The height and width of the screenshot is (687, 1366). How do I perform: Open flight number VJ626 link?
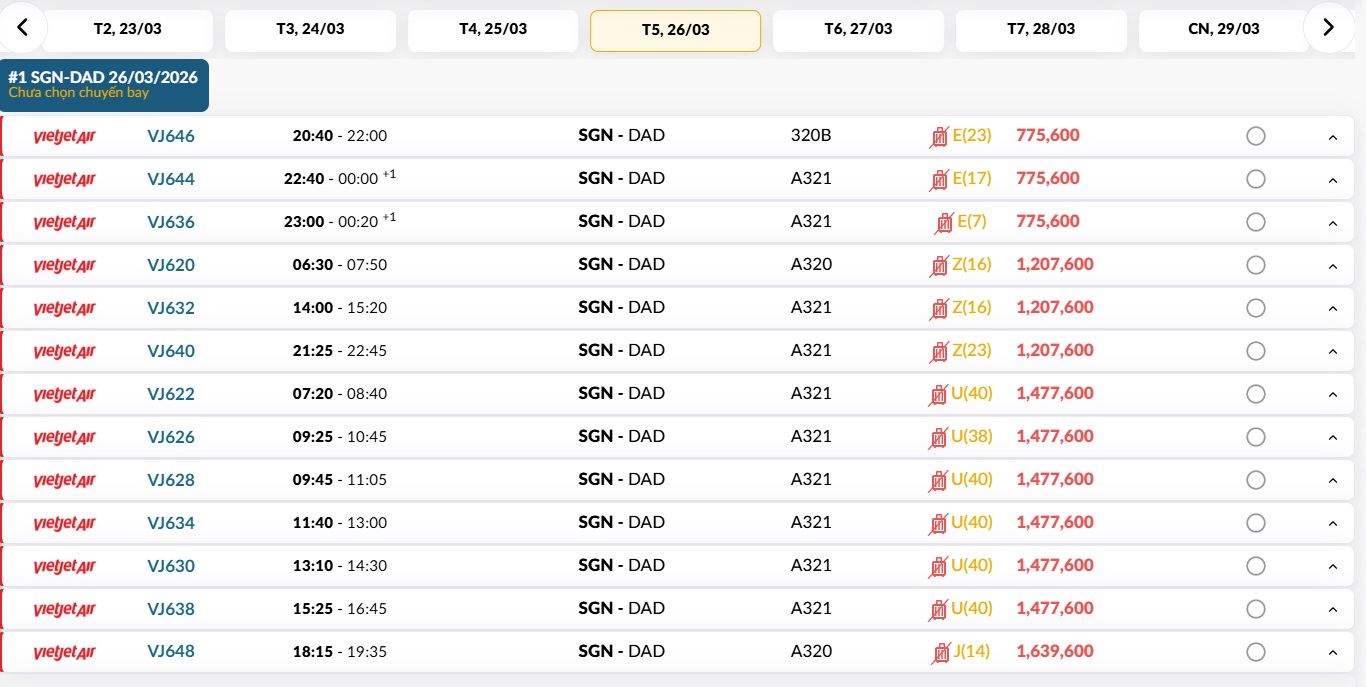pos(171,437)
